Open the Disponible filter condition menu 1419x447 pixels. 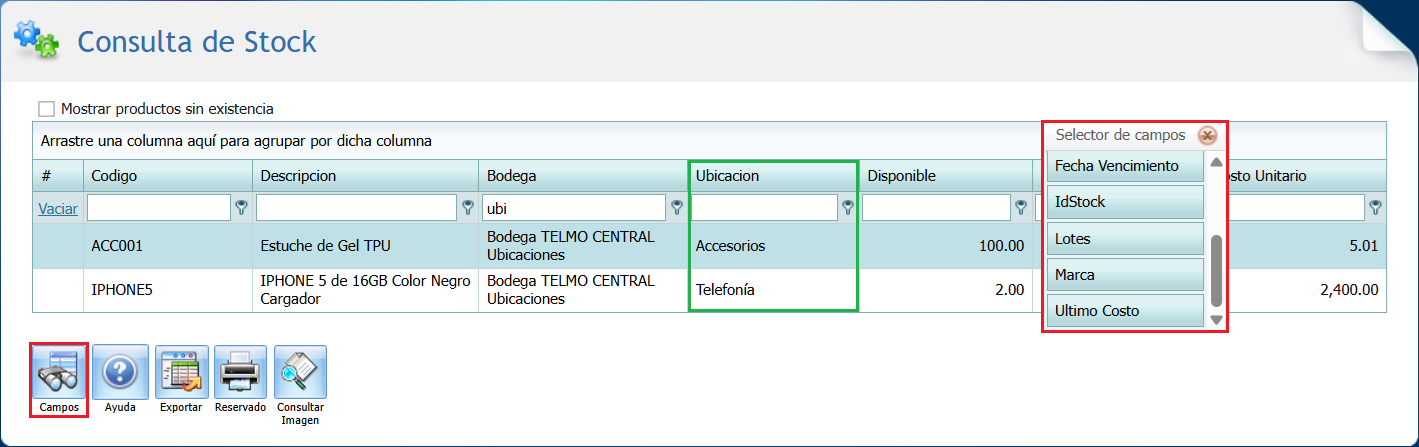(1020, 207)
